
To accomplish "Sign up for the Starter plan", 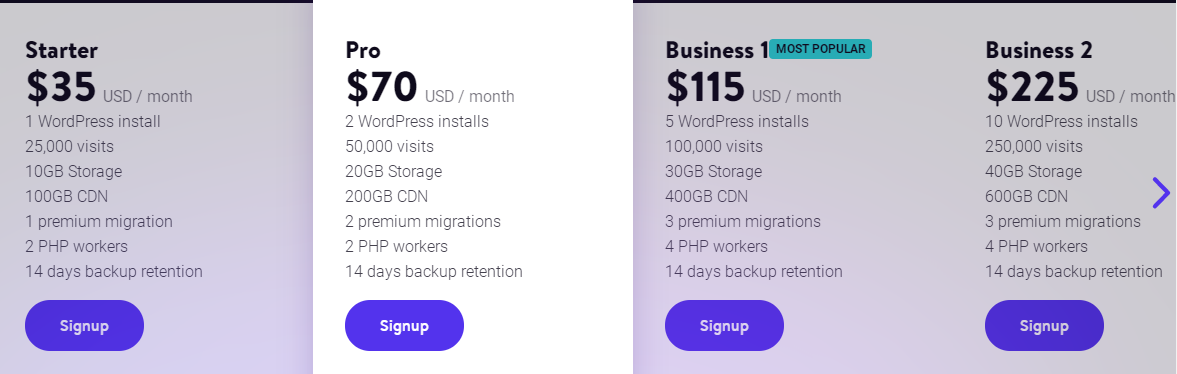I will tap(84, 325).
